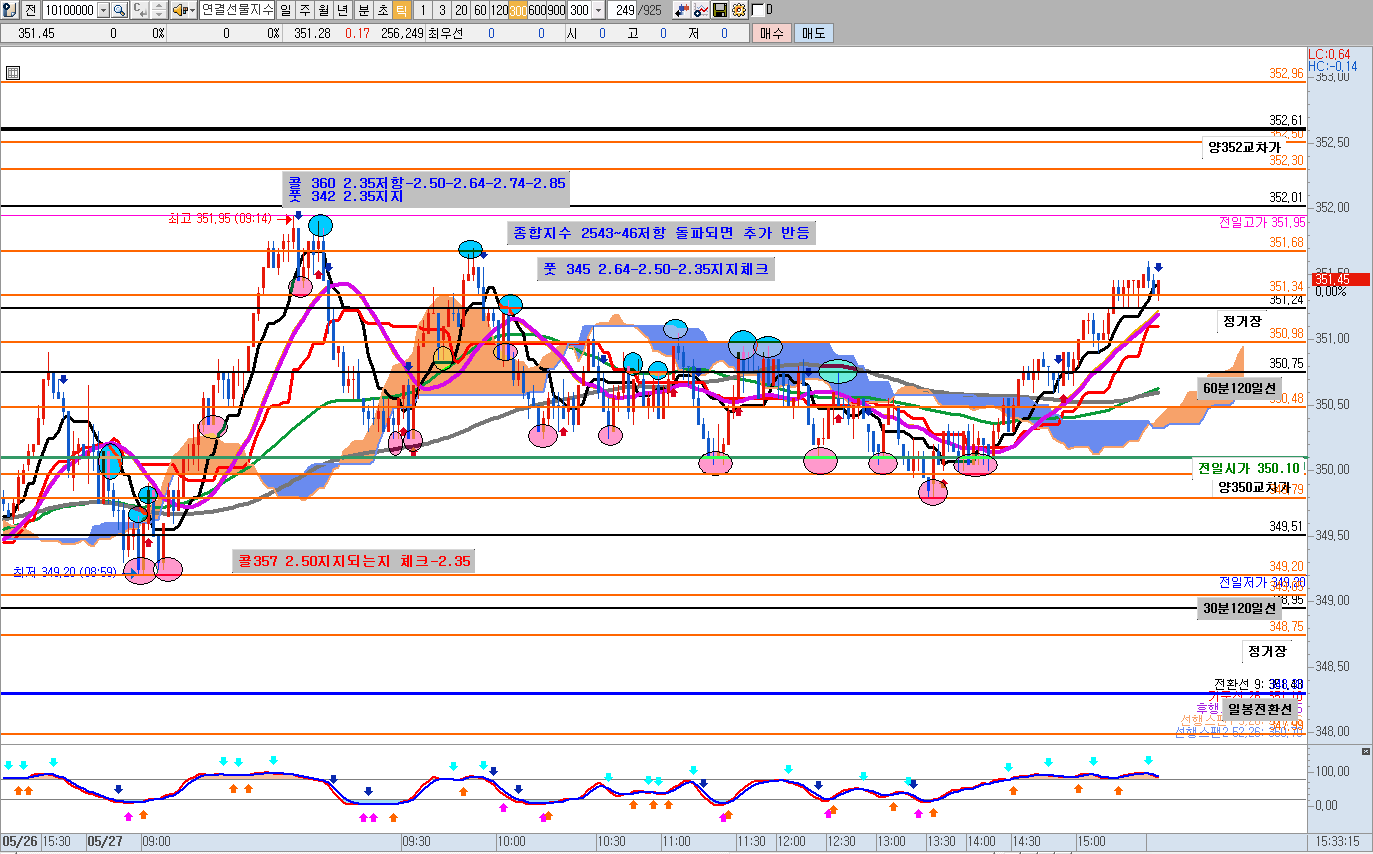Click the line chart indicator icon
This screenshot has height=854, width=1373.
[x=700, y=10]
